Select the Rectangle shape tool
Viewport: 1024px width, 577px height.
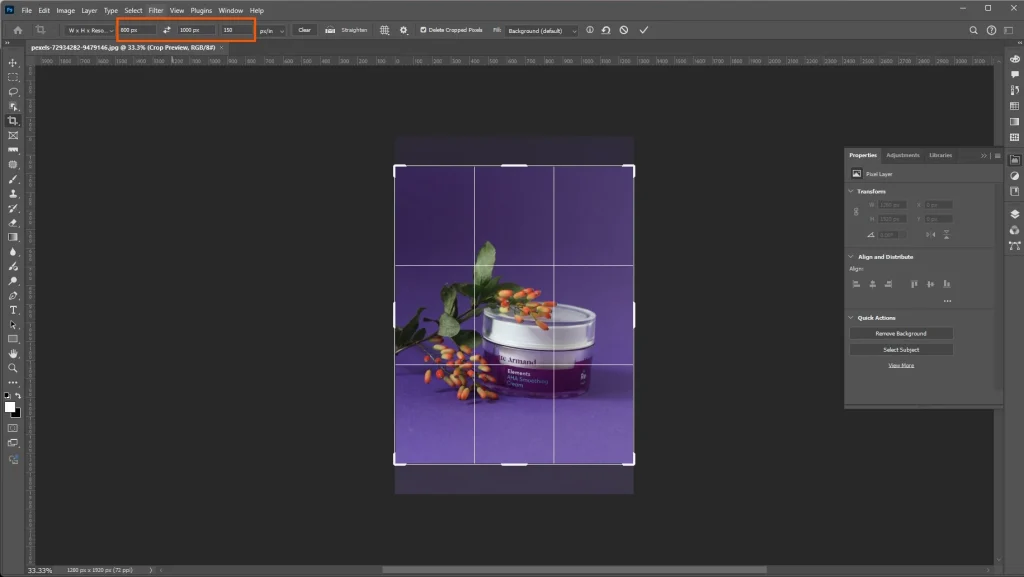click(13, 339)
